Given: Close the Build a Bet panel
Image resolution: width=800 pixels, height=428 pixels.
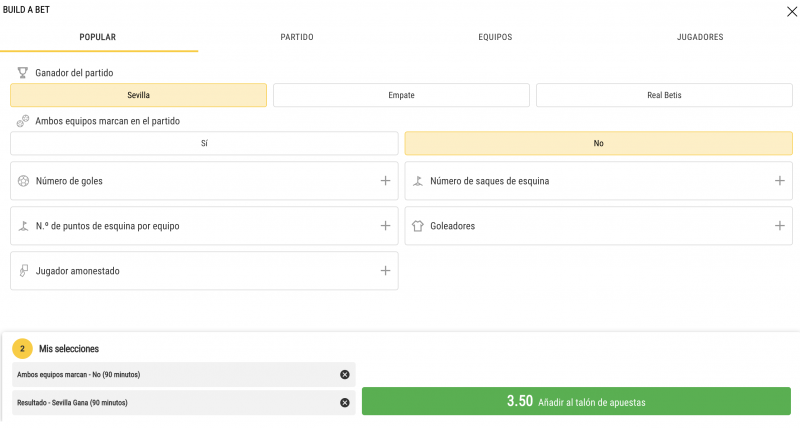Looking at the screenshot, I should point(792,11).
